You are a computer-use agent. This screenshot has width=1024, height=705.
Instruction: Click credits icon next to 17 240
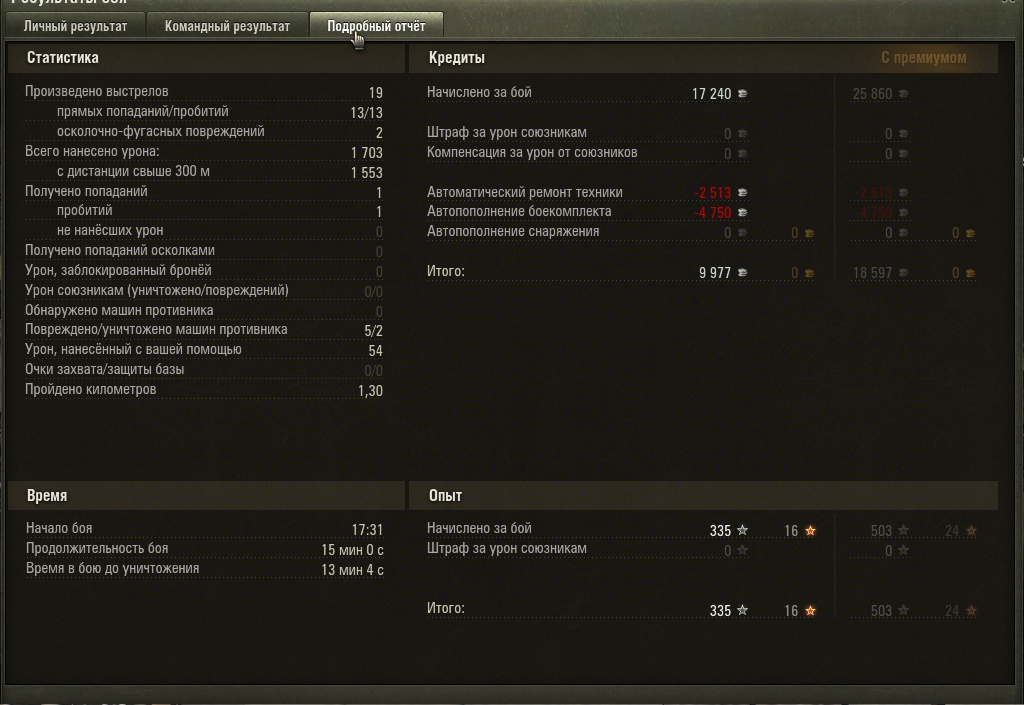pos(743,94)
